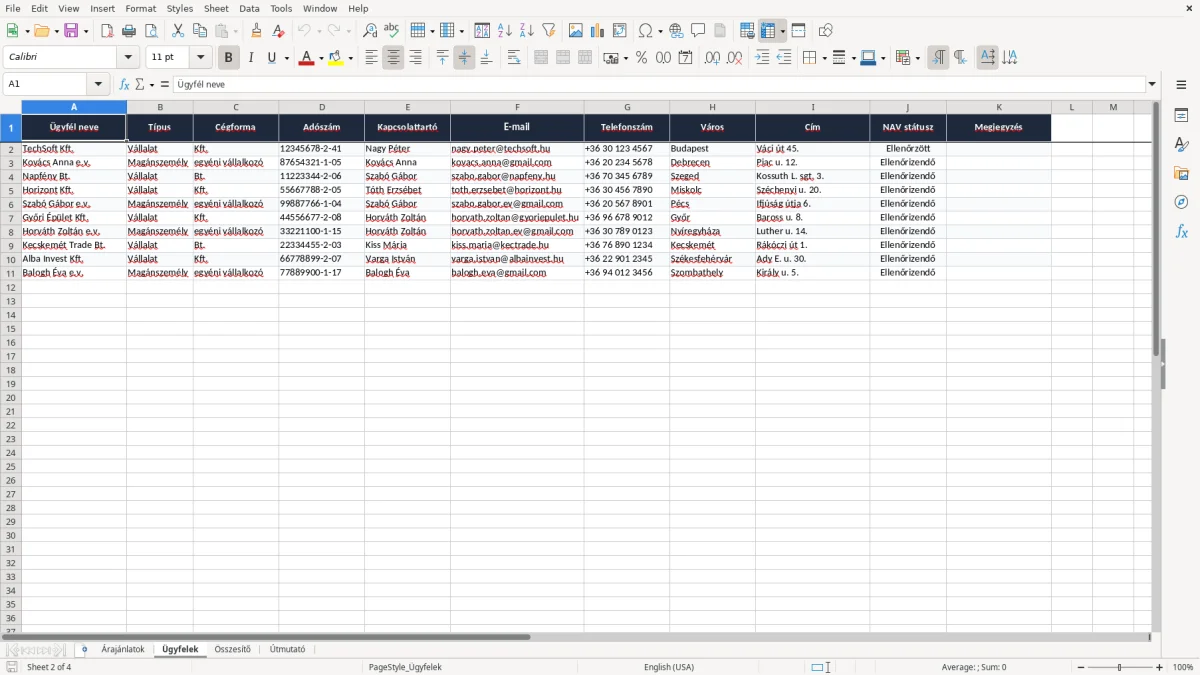Run the Spelling check icon
This screenshot has height=675, width=1200.
[392, 31]
